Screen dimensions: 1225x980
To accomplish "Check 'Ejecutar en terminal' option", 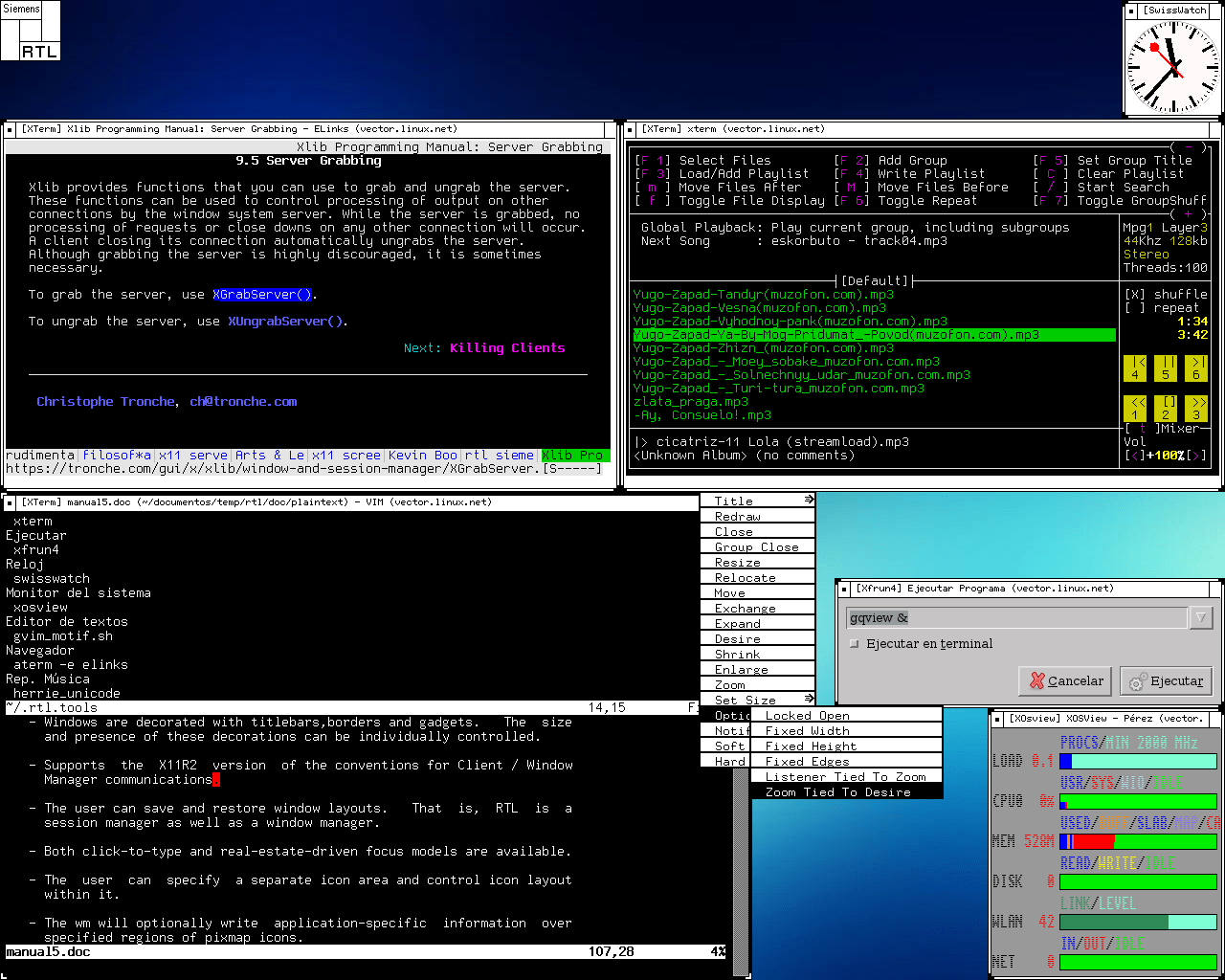I will [x=855, y=644].
